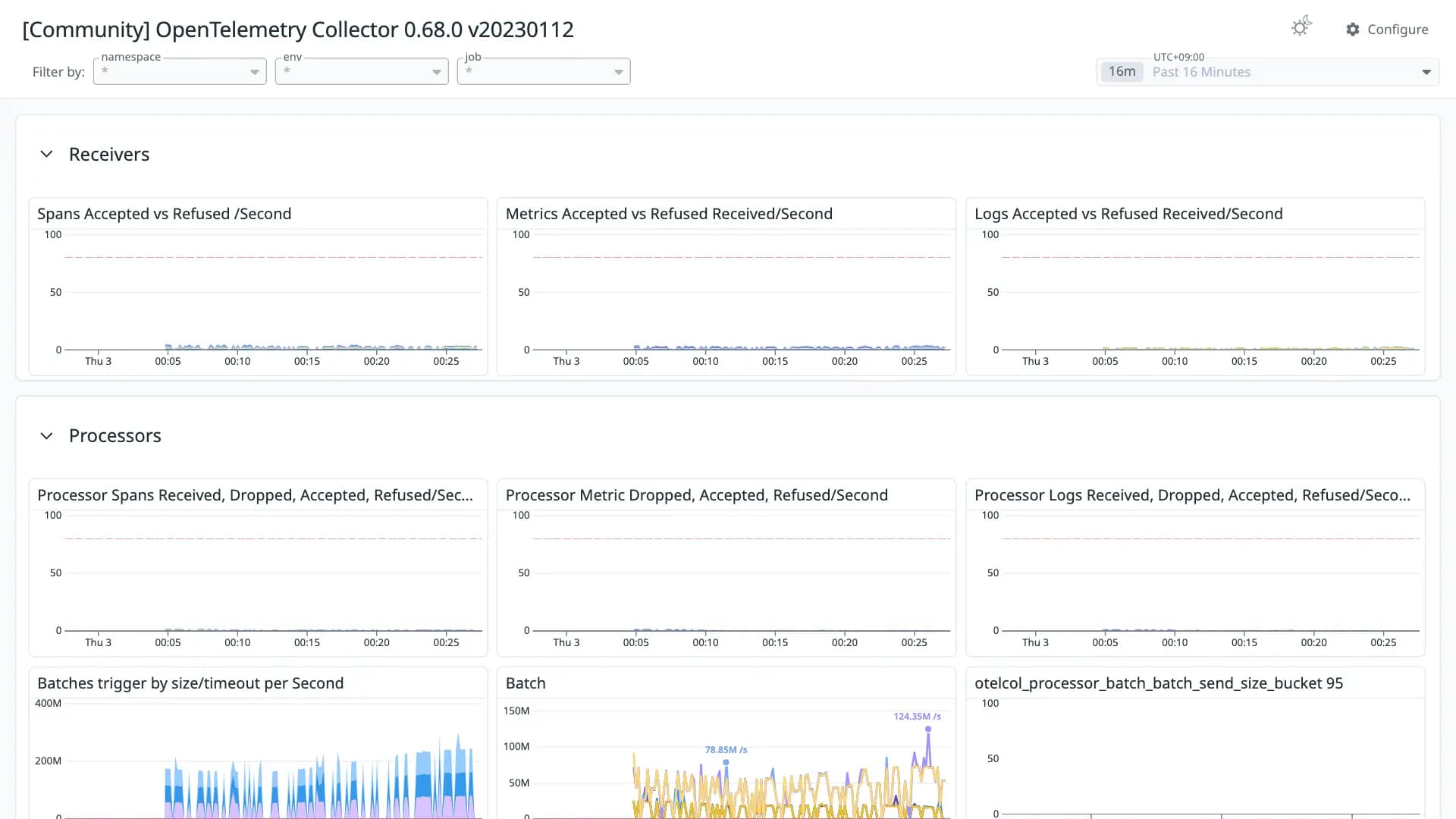
Task: Select the Spans Accepted vs Refused /Second title
Action: tap(165, 214)
